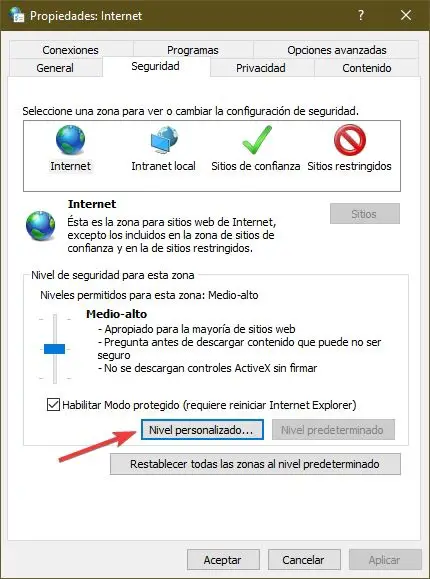Select the Contenido tab
The height and width of the screenshot is (579, 430).
(x=366, y=68)
